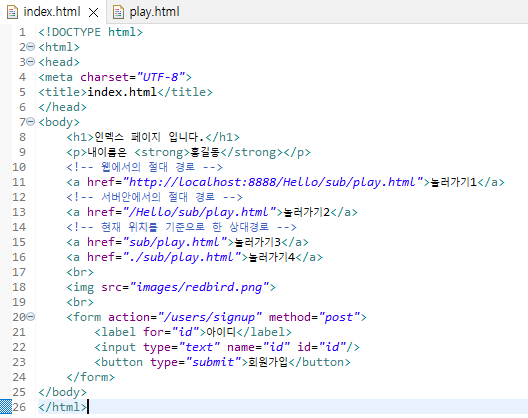Click the closing body tag on line 25
The width and height of the screenshot is (528, 418).
63,392
